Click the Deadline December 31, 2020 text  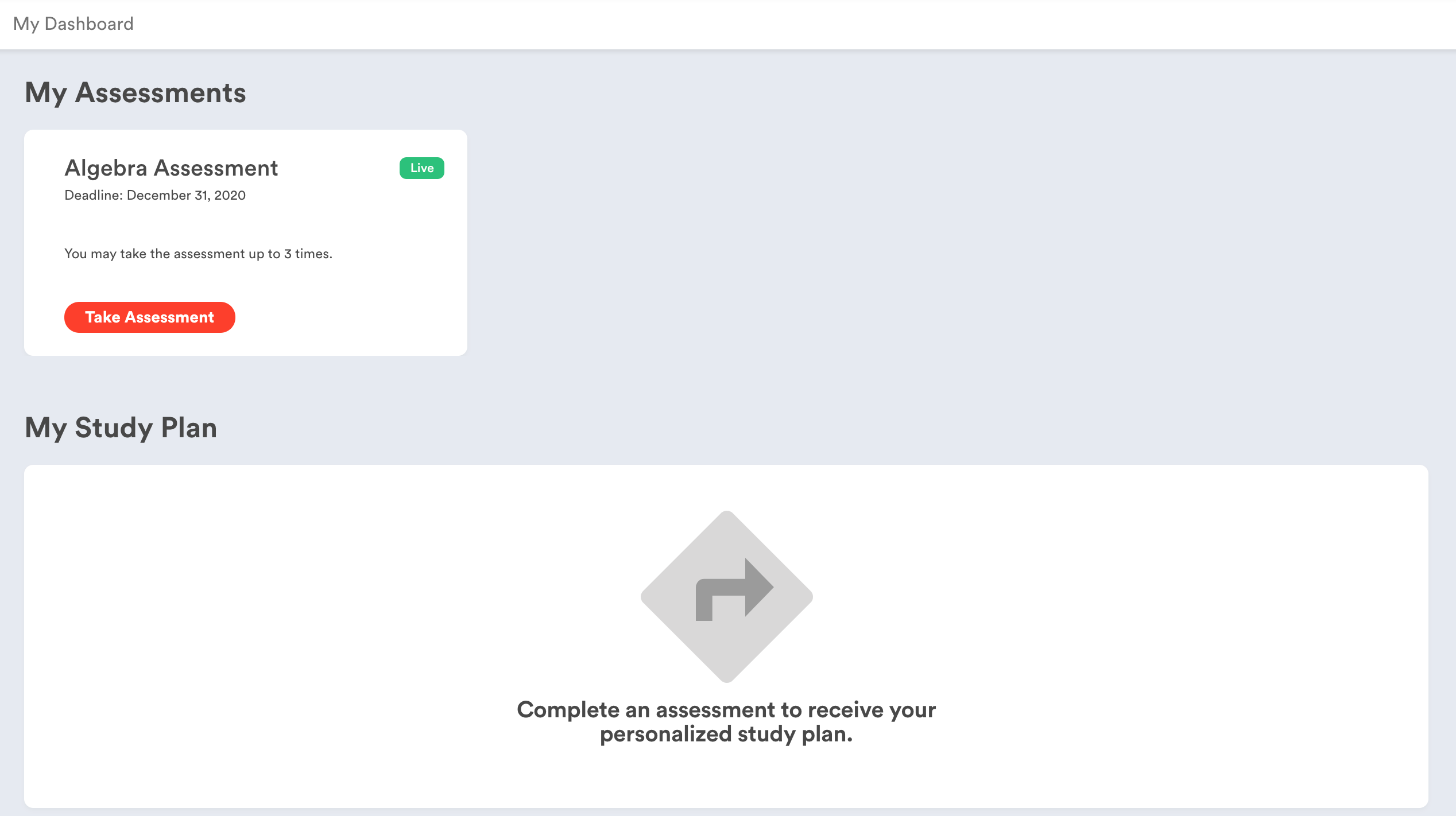coord(155,195)
